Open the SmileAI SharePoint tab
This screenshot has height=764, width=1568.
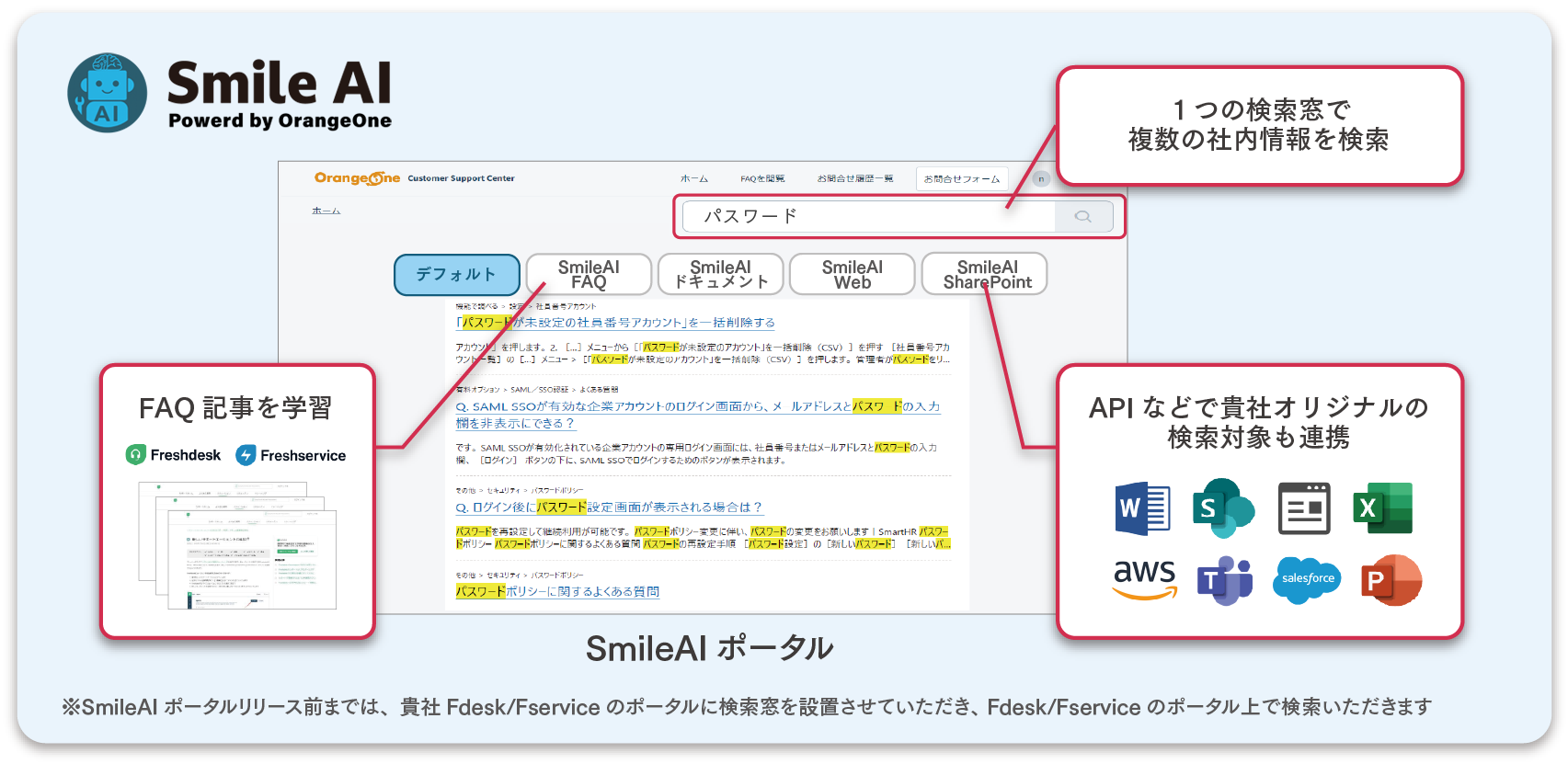click(x=986, y=274)
